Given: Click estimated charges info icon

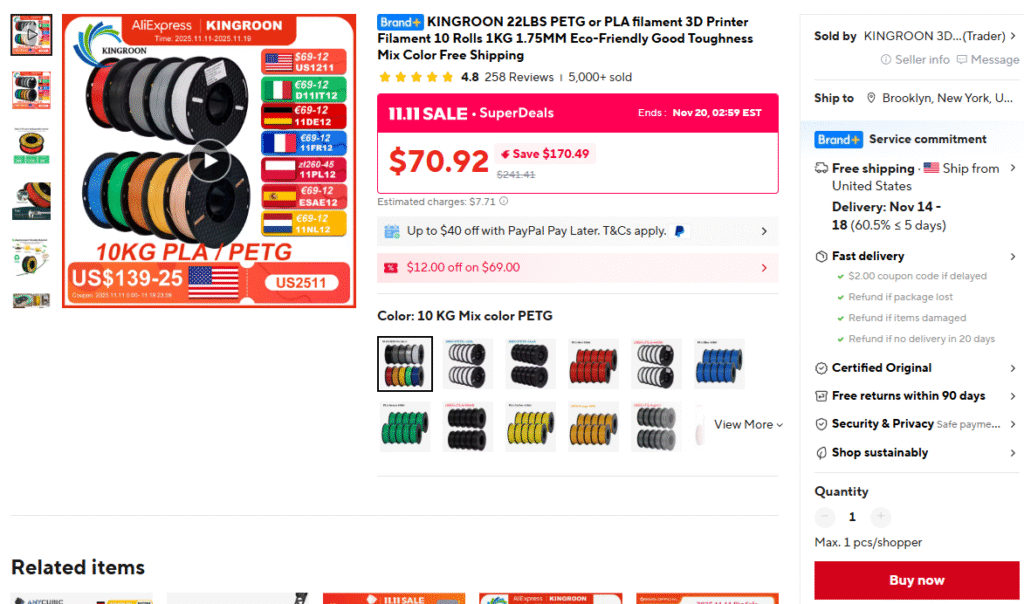Looking at the screenshot, I should [504, 201].
